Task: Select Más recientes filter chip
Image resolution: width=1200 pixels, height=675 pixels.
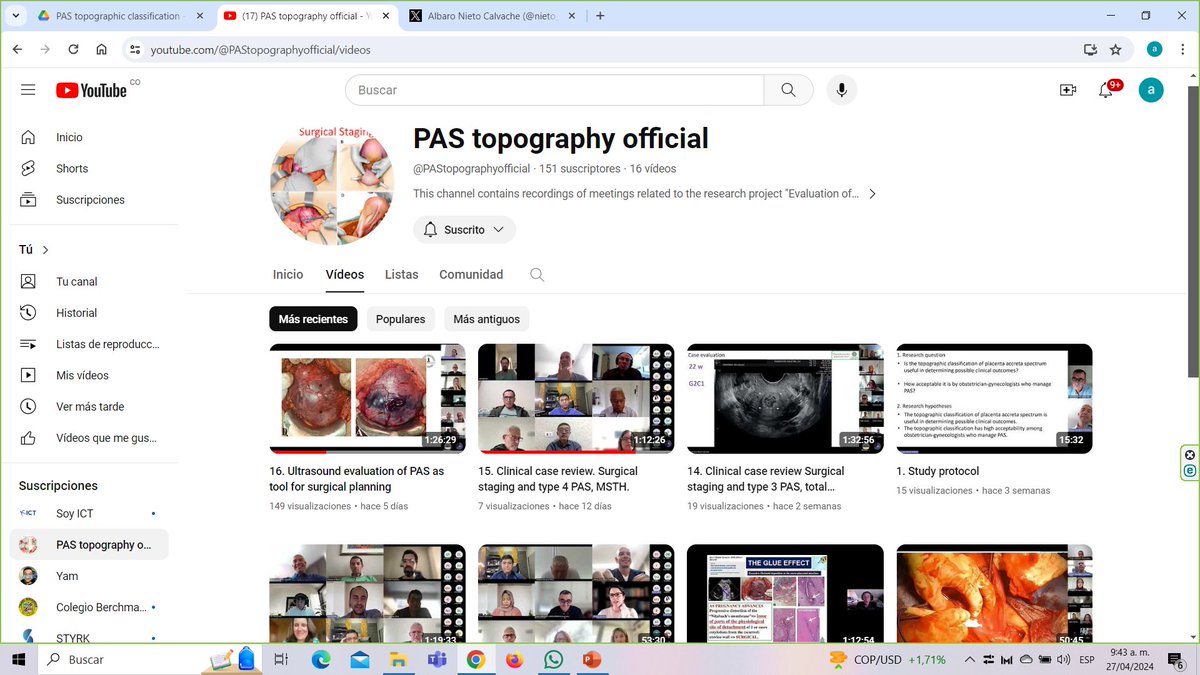Action: pos(313,319)
